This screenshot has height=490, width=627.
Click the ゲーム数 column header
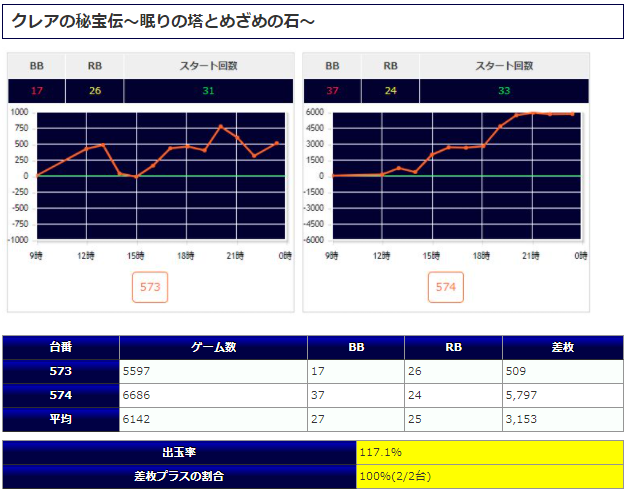coord(213,347)
